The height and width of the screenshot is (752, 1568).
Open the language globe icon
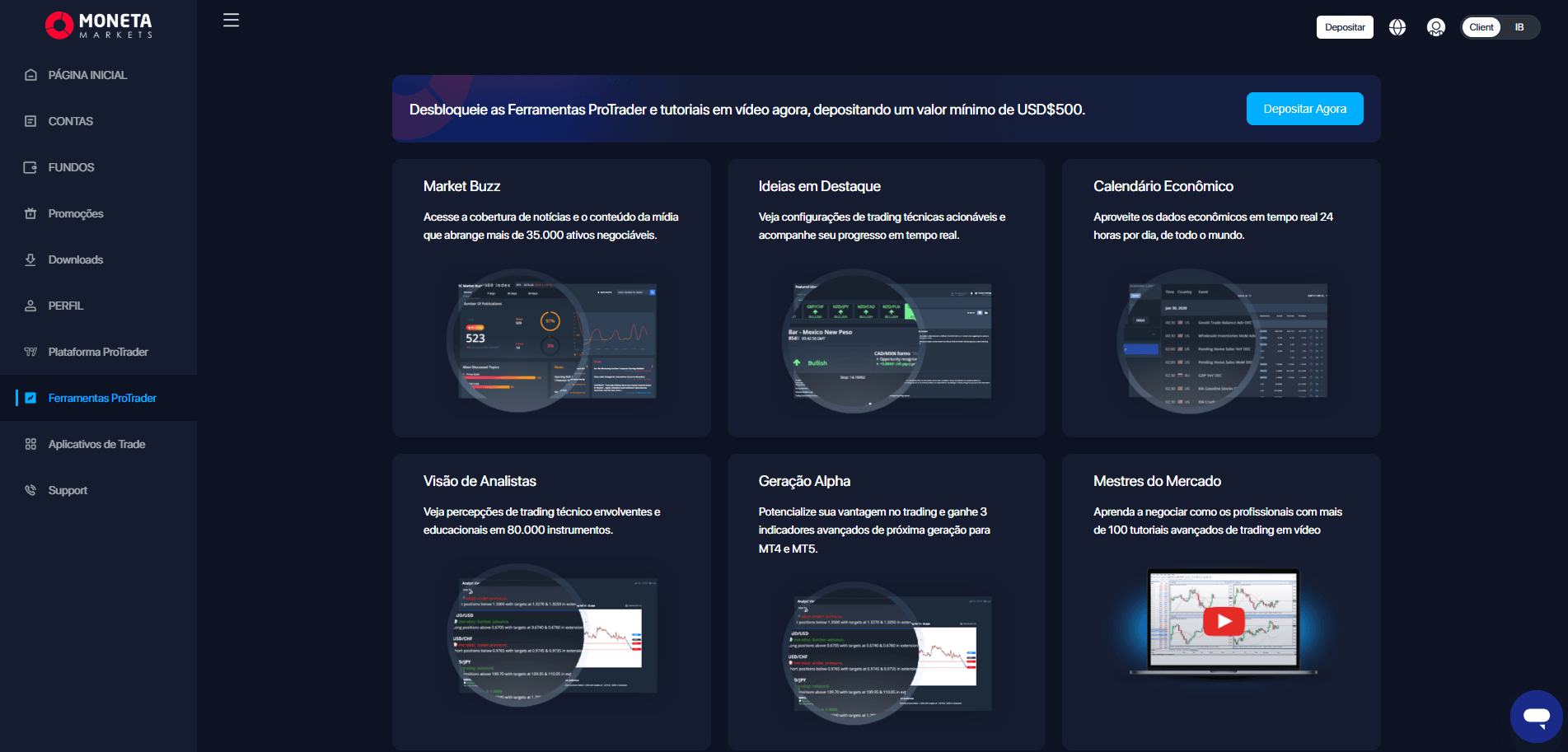click(x=1397, y=27)
